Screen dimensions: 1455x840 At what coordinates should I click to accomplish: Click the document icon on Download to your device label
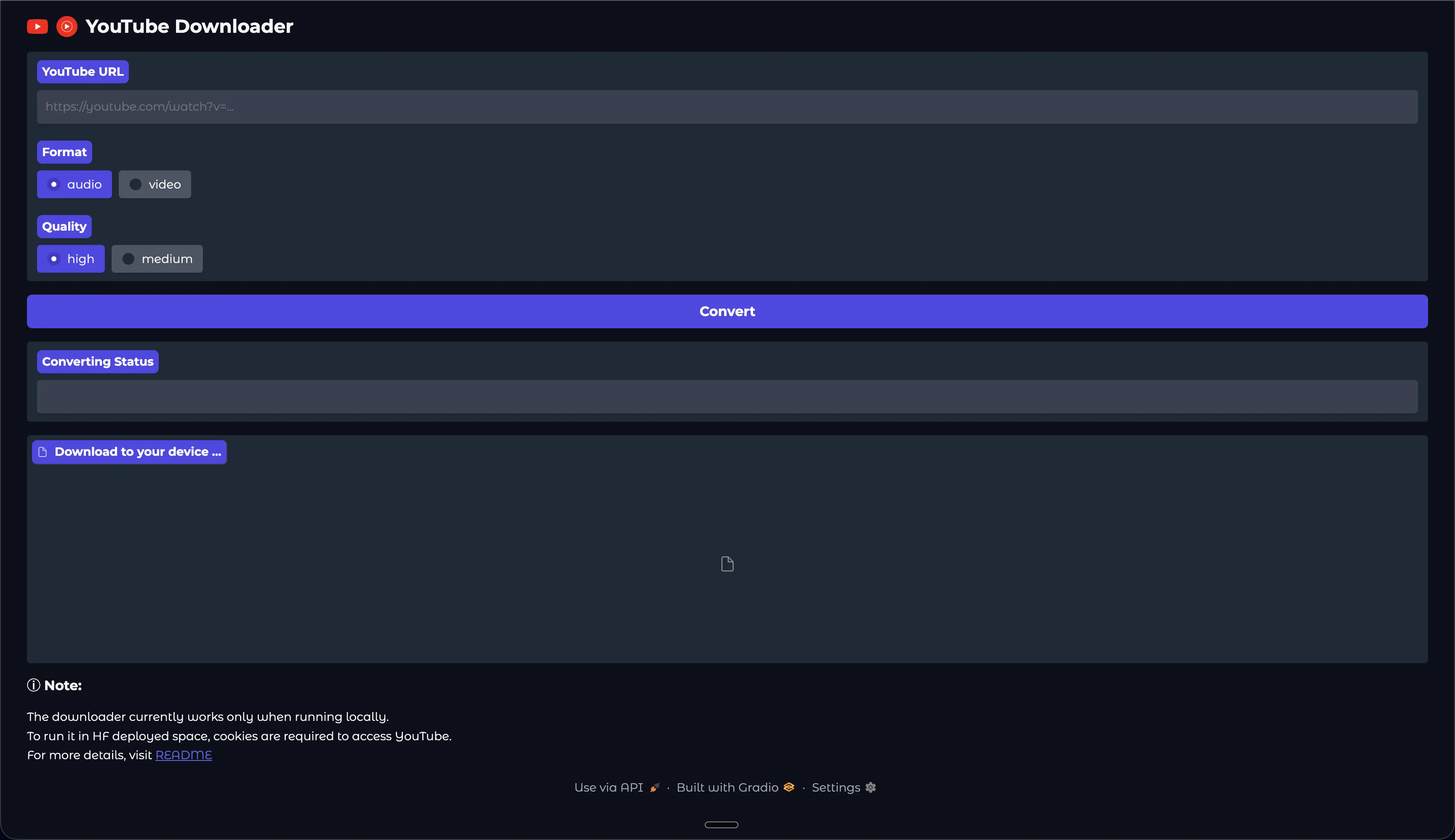point(43,452)
